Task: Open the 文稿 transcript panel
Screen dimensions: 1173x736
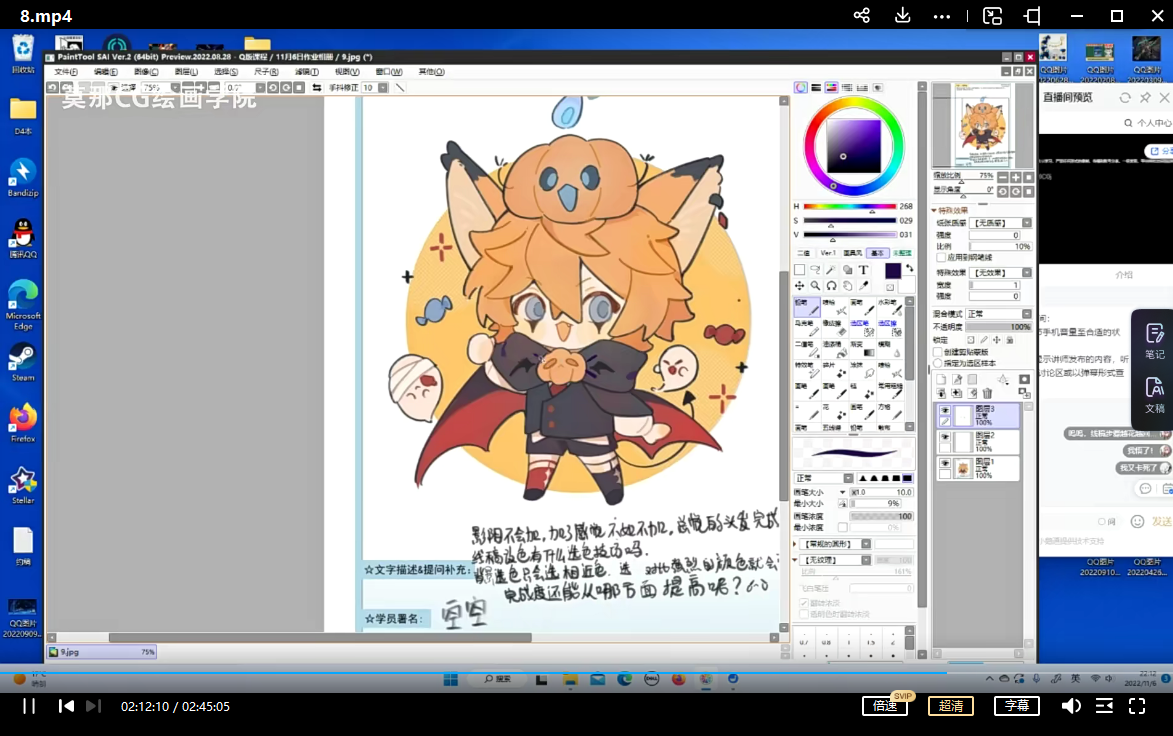Action: pos(1154,396)
